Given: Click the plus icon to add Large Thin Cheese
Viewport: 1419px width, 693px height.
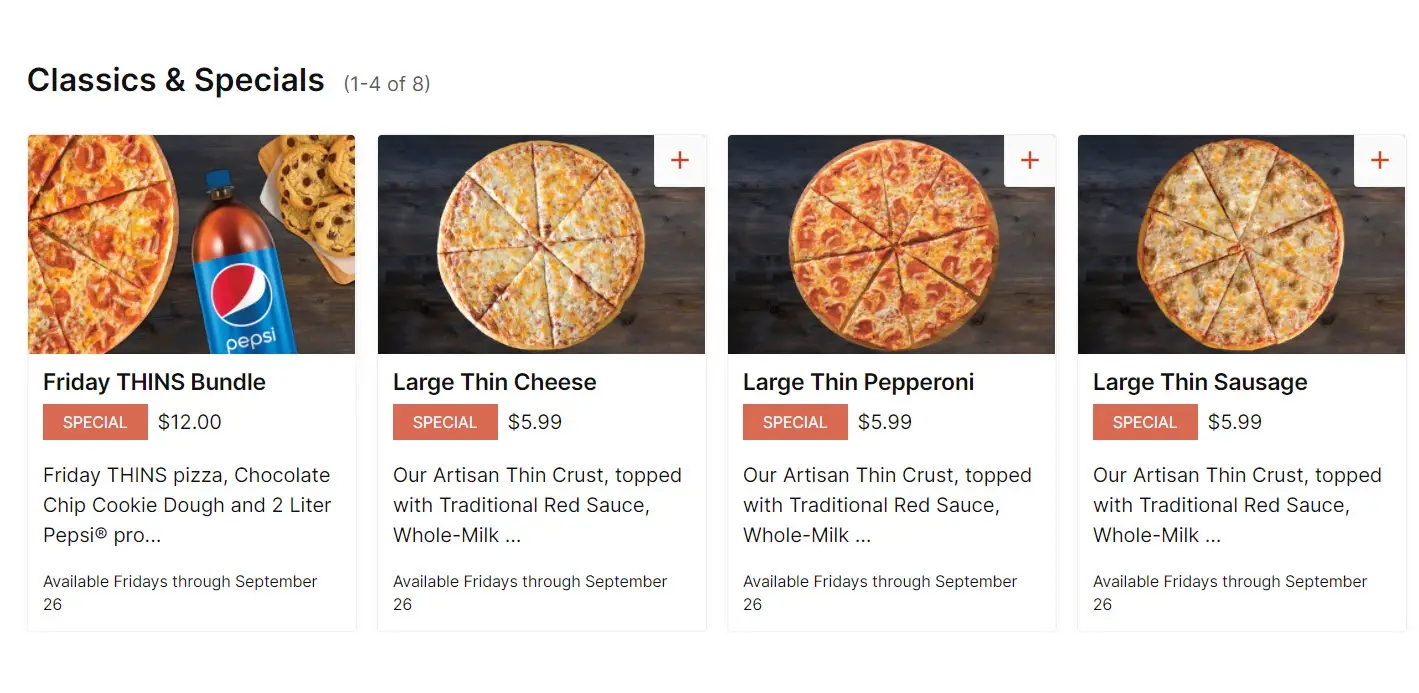Looking at the screenshot, I should click(x=680, y=160).
